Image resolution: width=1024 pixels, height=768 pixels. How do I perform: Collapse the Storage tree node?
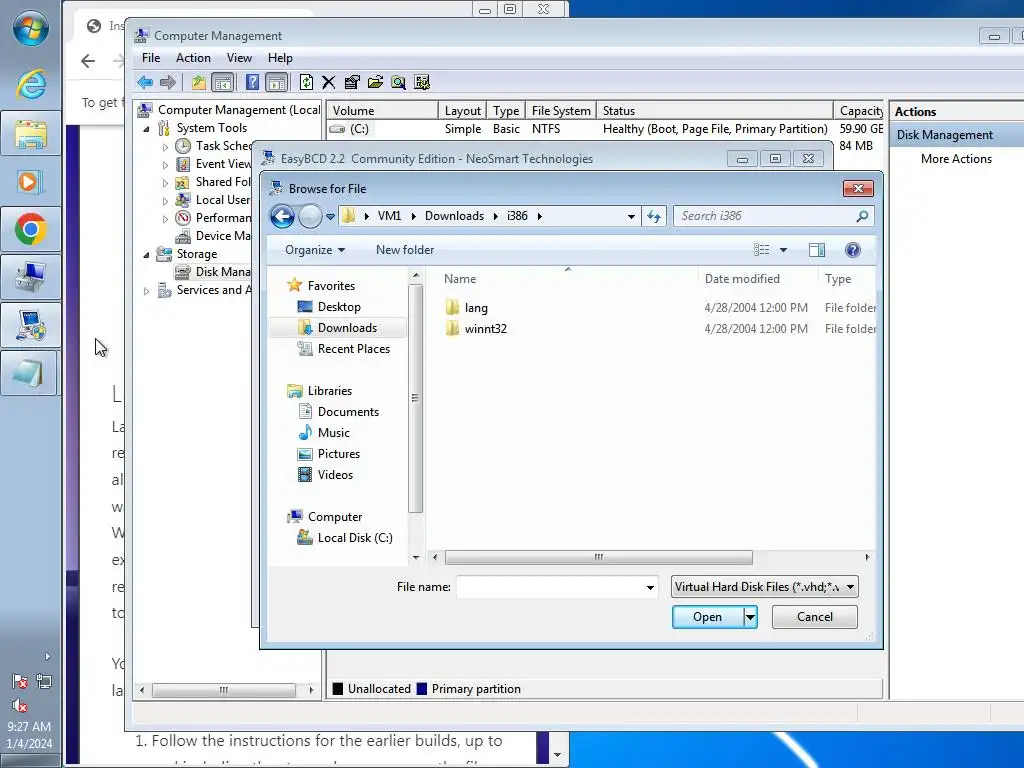pos(146,255)
